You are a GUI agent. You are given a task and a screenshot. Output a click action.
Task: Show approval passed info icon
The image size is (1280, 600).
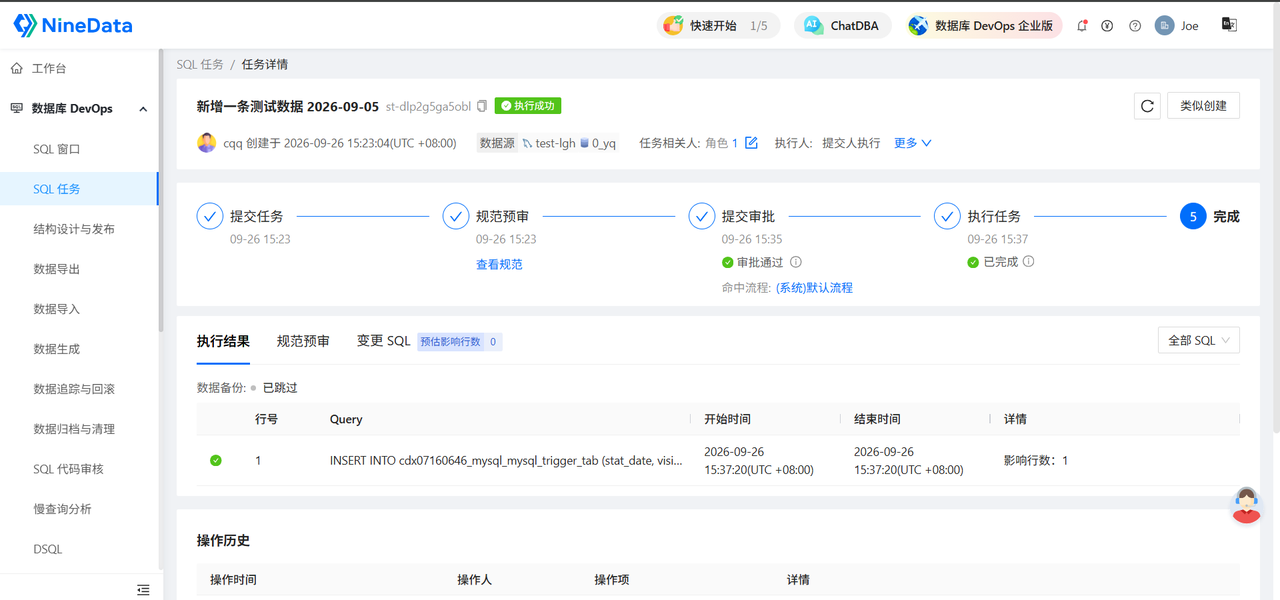pyautogui.click(x=796, y=262)
